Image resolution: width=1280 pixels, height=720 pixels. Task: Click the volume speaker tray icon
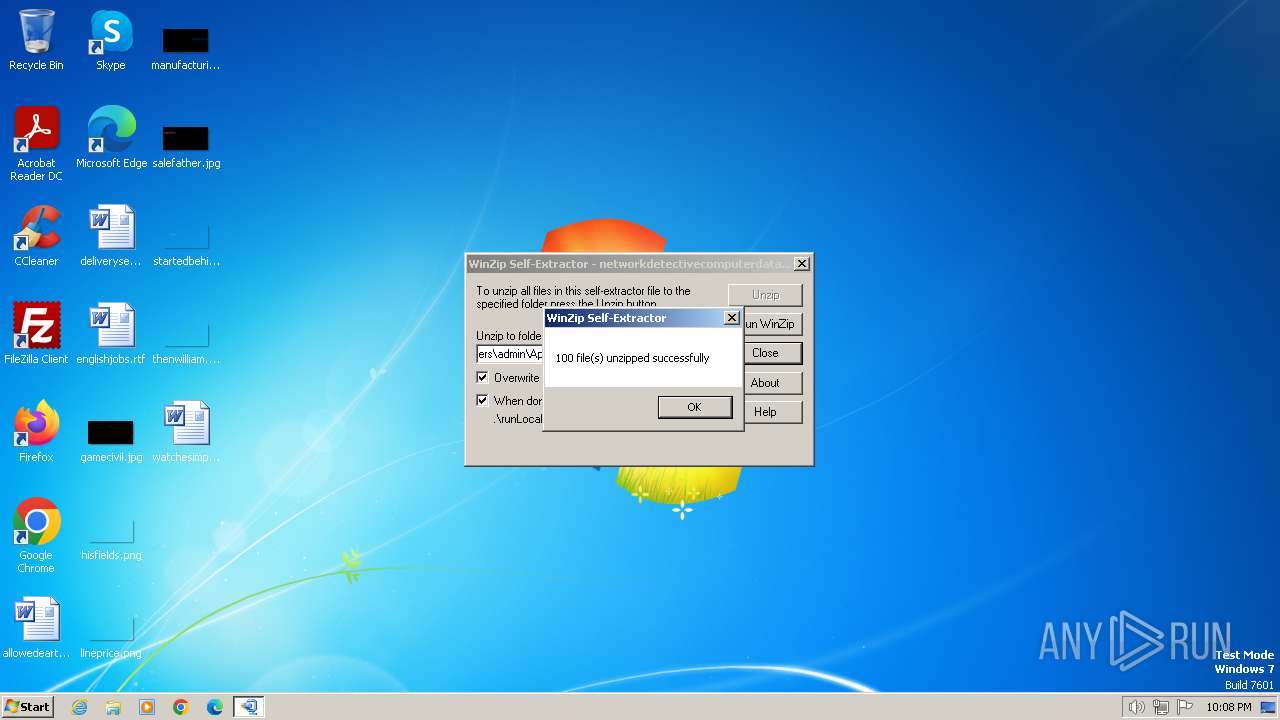click(x=1136, y=707)
